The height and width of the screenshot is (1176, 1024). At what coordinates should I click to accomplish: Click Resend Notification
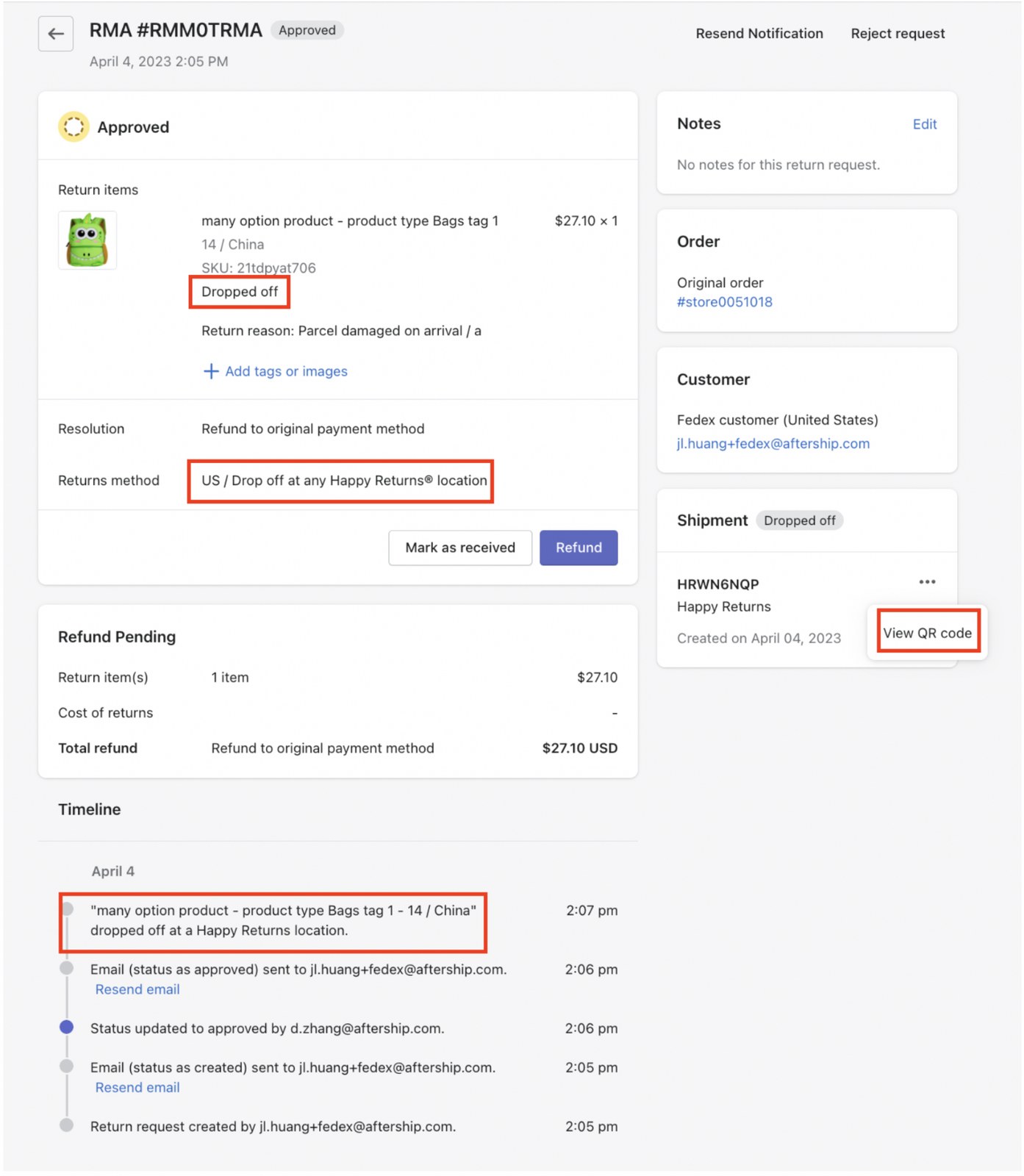[759, 34]
